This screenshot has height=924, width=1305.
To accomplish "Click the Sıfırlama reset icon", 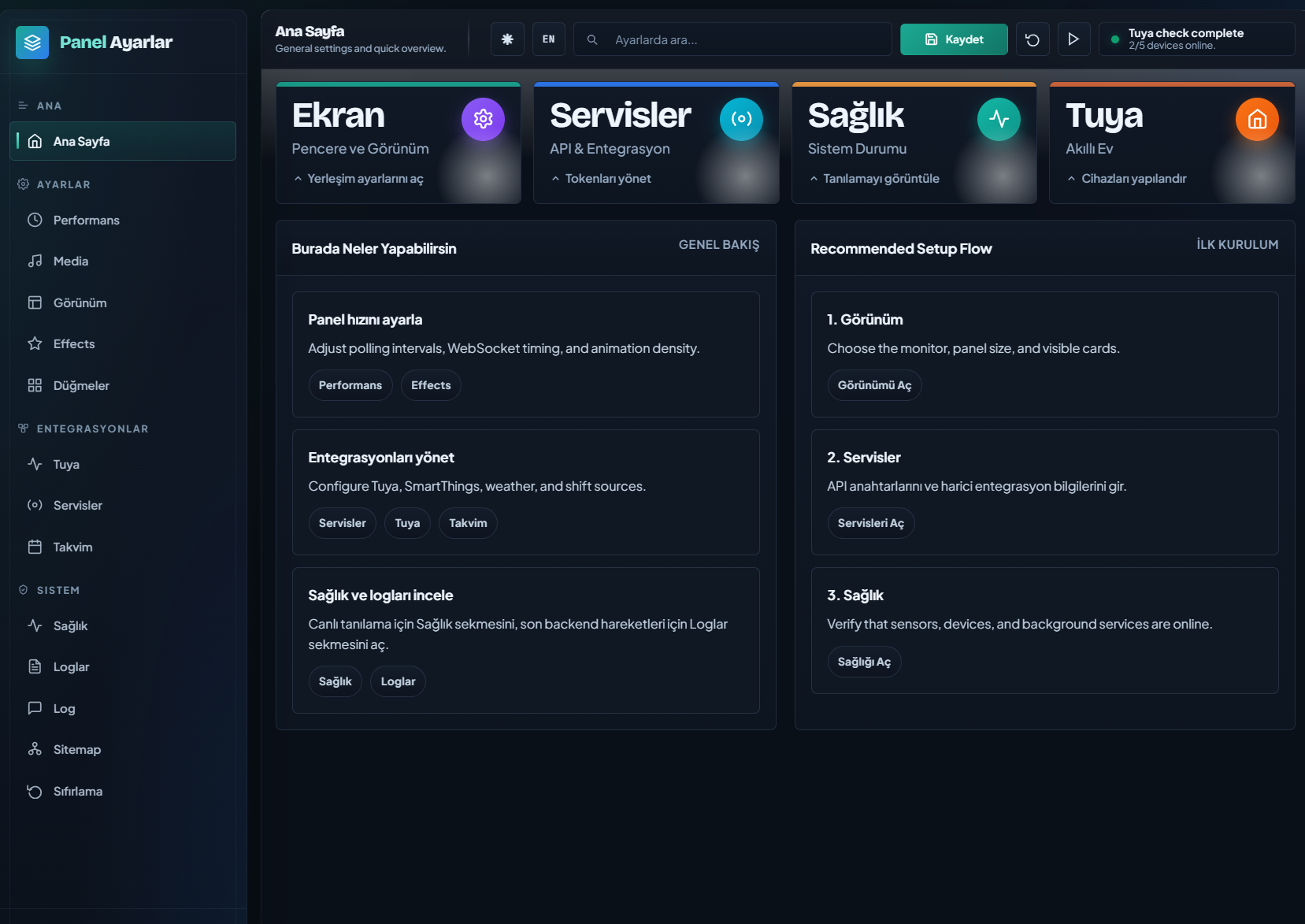I will [x=35, y=791].
